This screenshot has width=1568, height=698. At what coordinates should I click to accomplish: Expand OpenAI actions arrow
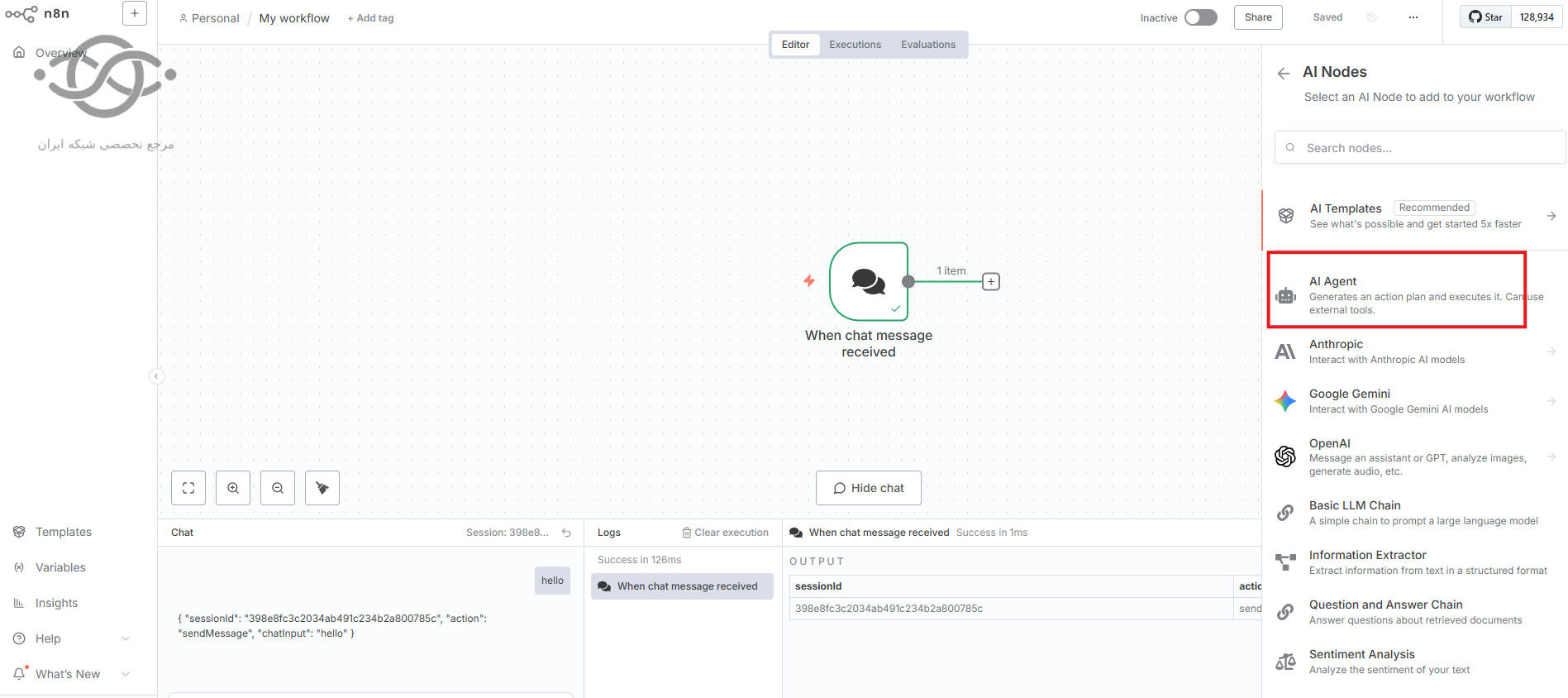pyautogui.click(x=1551, y=457)
